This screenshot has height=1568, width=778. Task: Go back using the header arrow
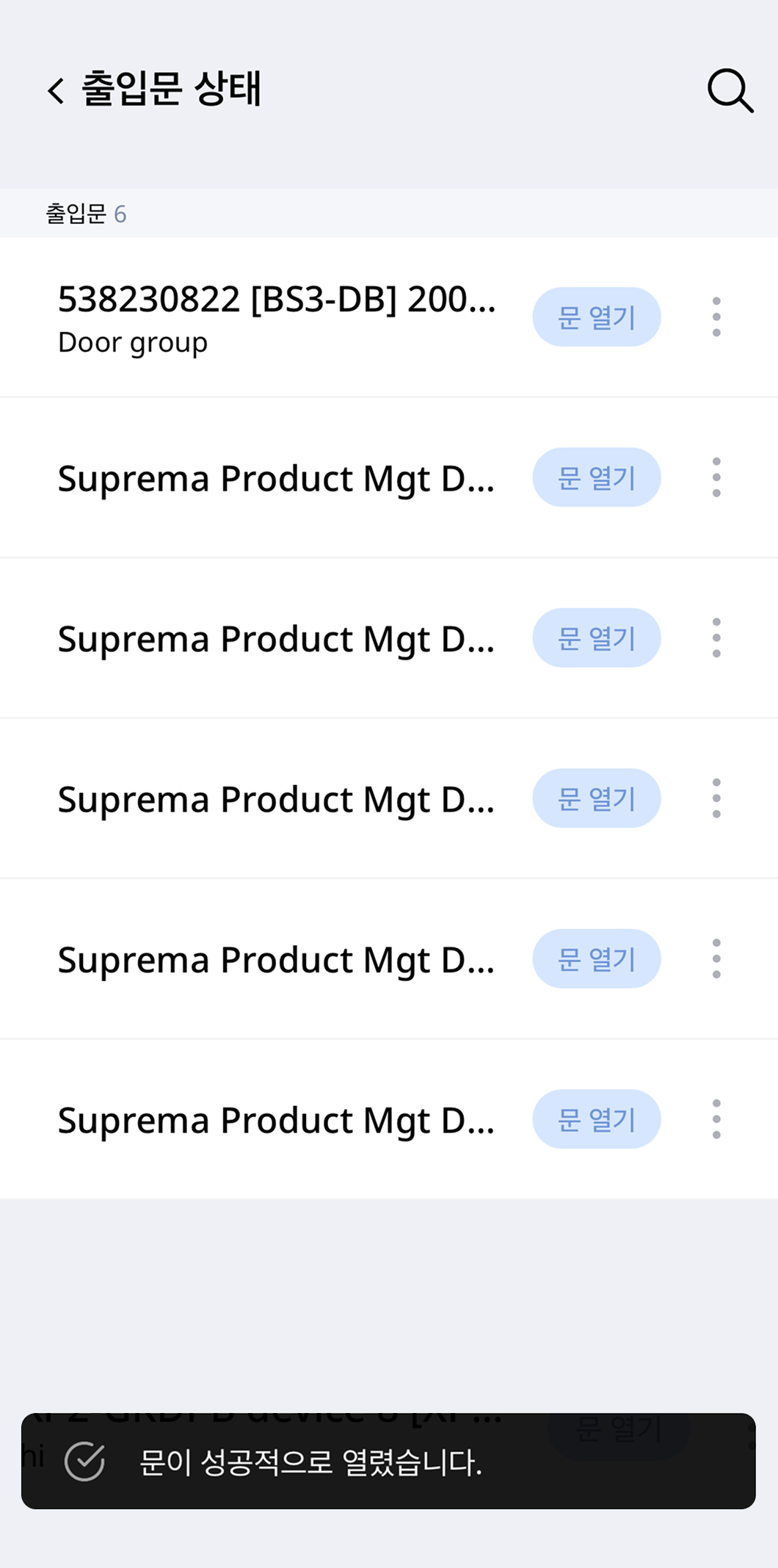click(x=56, y=90)
